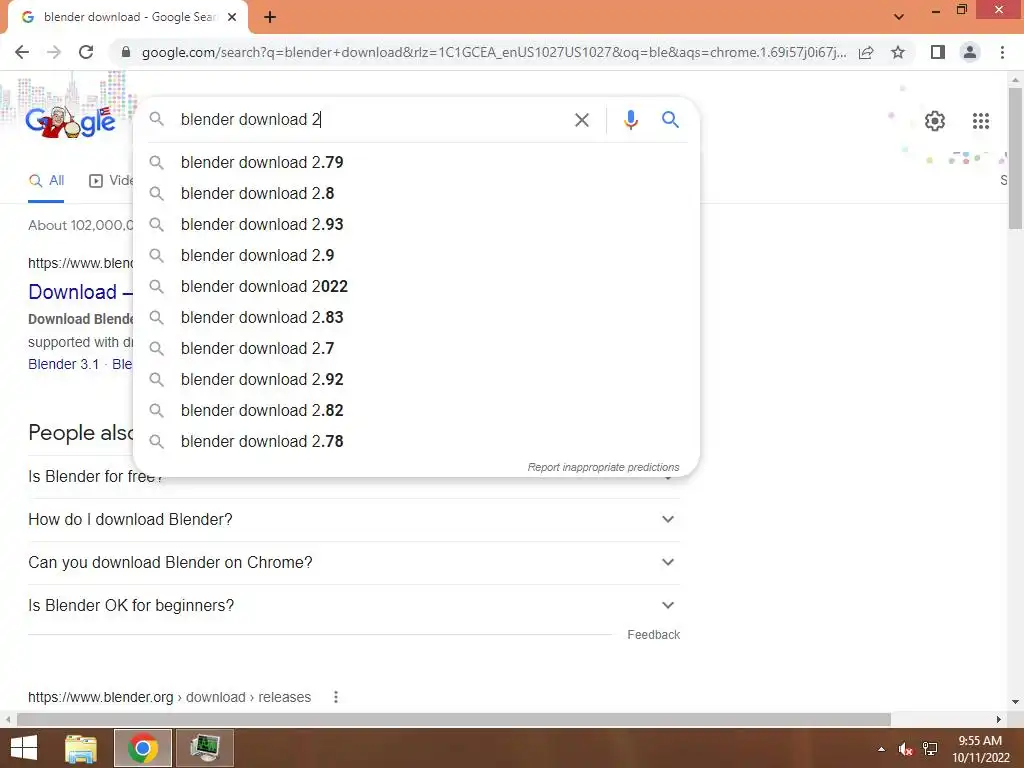This screenshot has width=1024, height=768.
Task: Choose suggestion blender download 2.82
Action: tap(416, 410)
